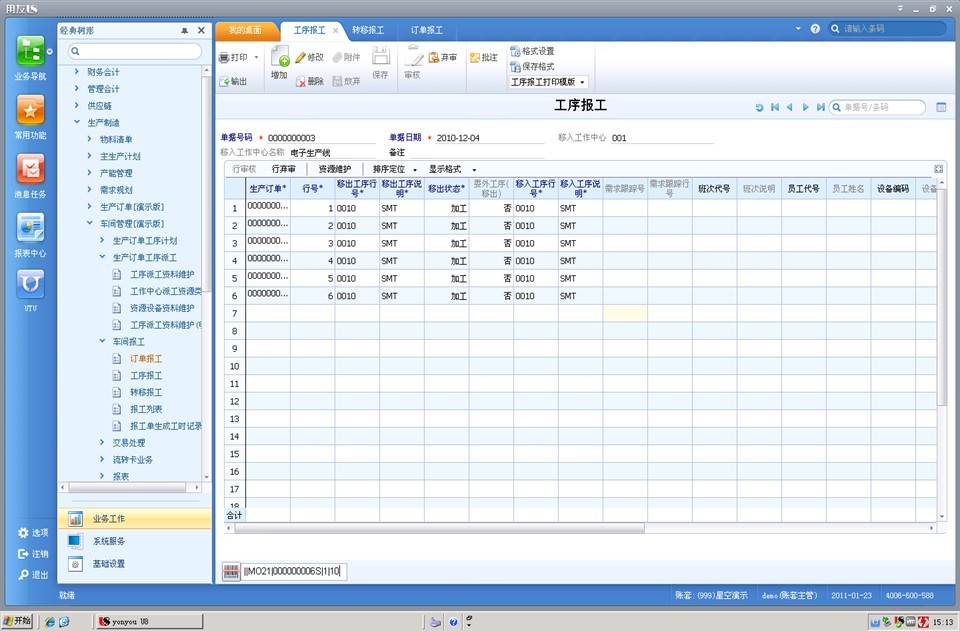
Task: Expand the grid with top-right maximize icon
Action: 938,168
